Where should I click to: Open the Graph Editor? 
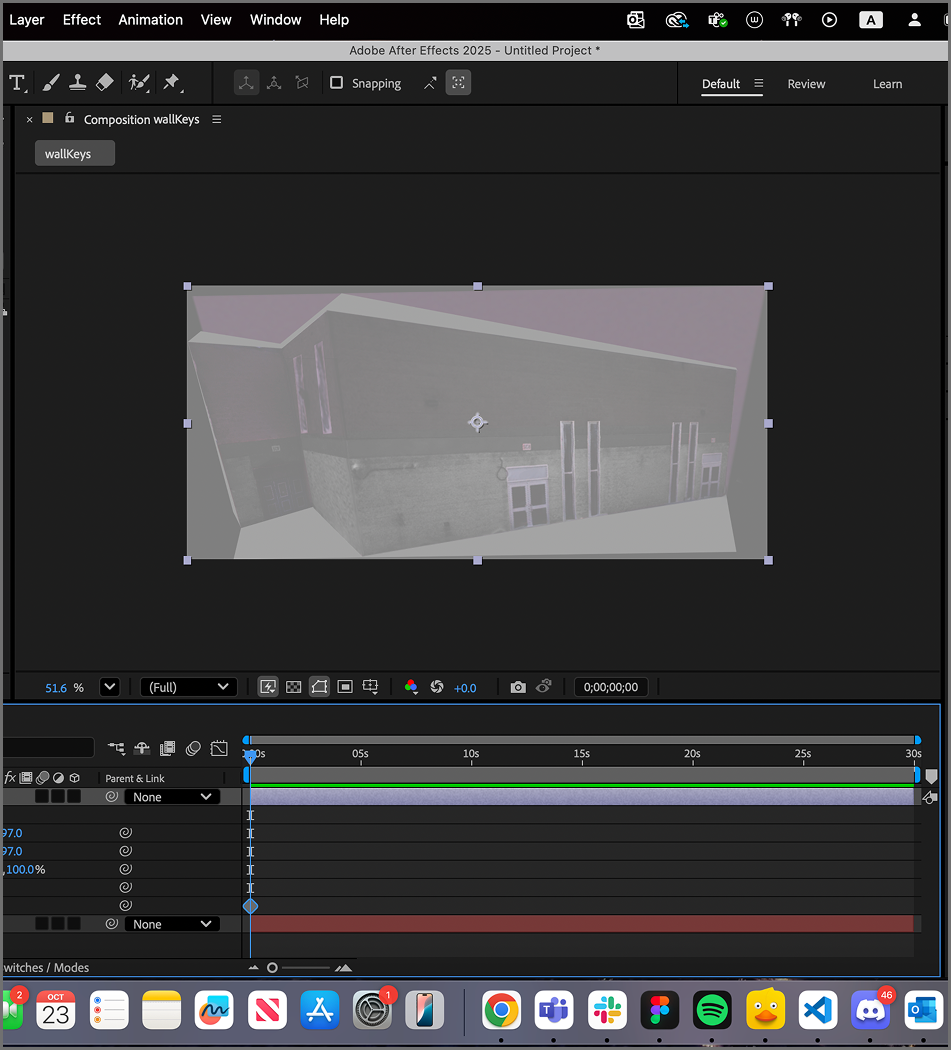pyautogui.click(x=219, y=748)
